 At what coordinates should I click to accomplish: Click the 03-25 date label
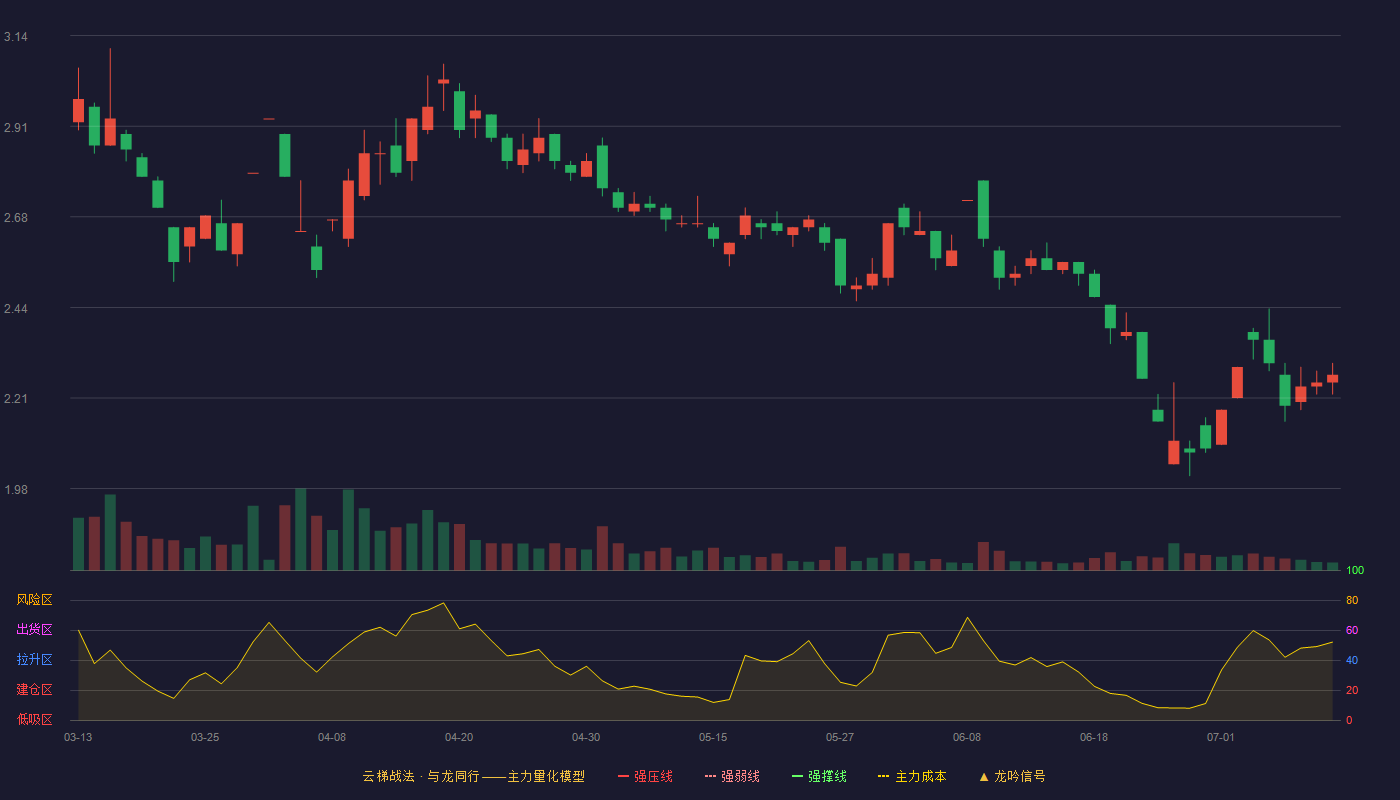(205, 737)
